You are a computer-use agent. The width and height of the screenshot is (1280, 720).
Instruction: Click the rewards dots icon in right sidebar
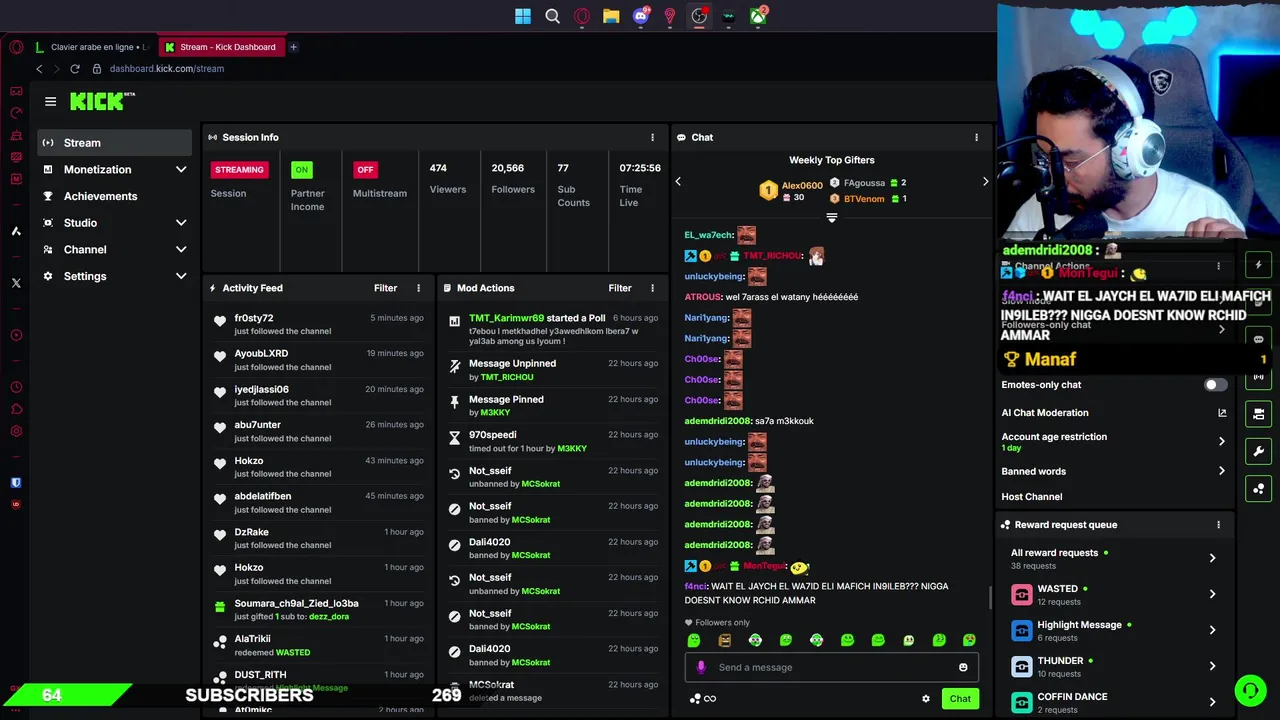pos(1258,488)
